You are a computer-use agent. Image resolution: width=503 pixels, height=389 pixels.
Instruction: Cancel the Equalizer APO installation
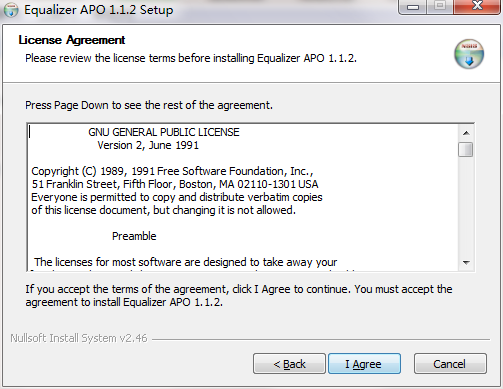[450, 364]
